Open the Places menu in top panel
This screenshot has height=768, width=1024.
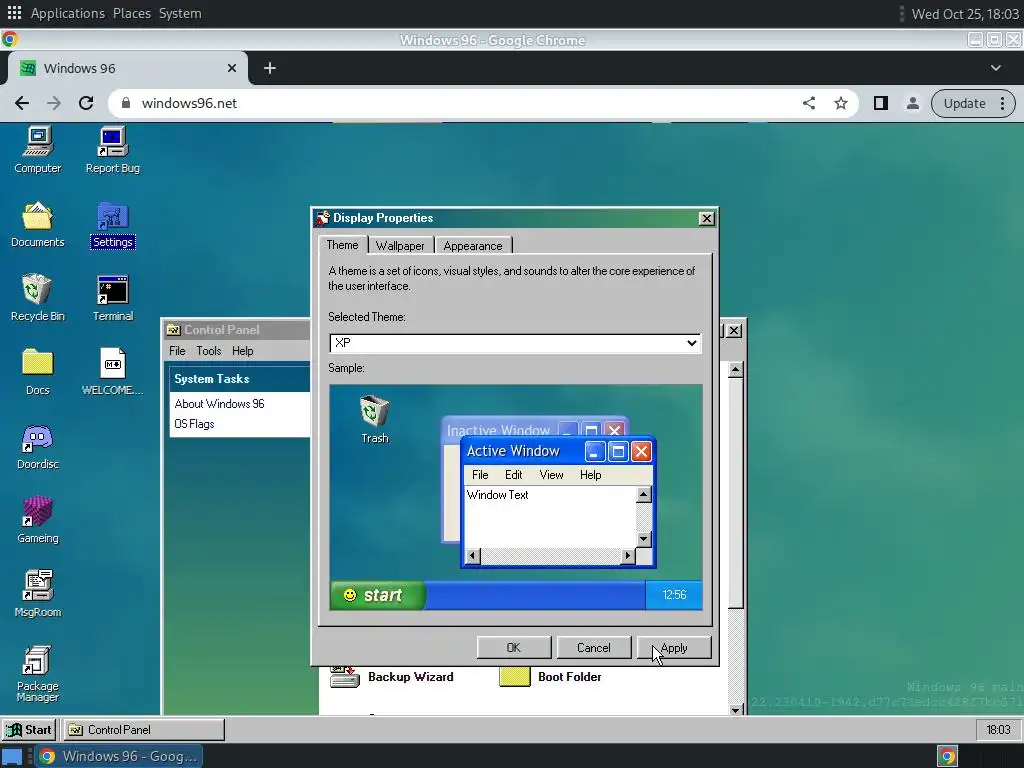132,13
